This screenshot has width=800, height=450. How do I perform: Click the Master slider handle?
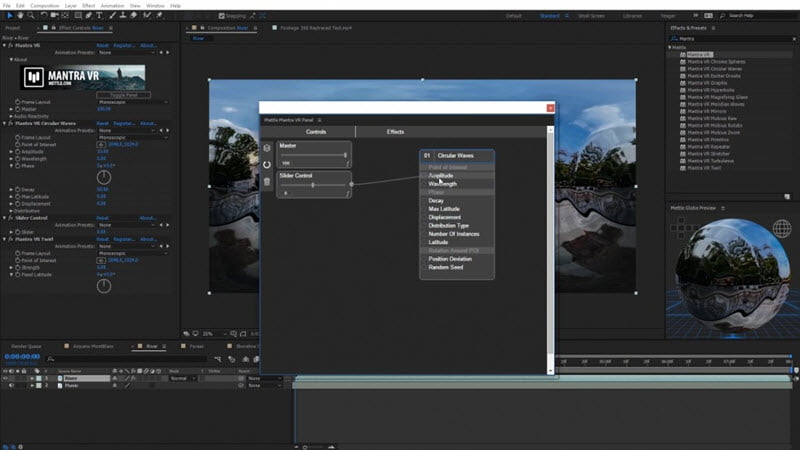pos(345,155)
